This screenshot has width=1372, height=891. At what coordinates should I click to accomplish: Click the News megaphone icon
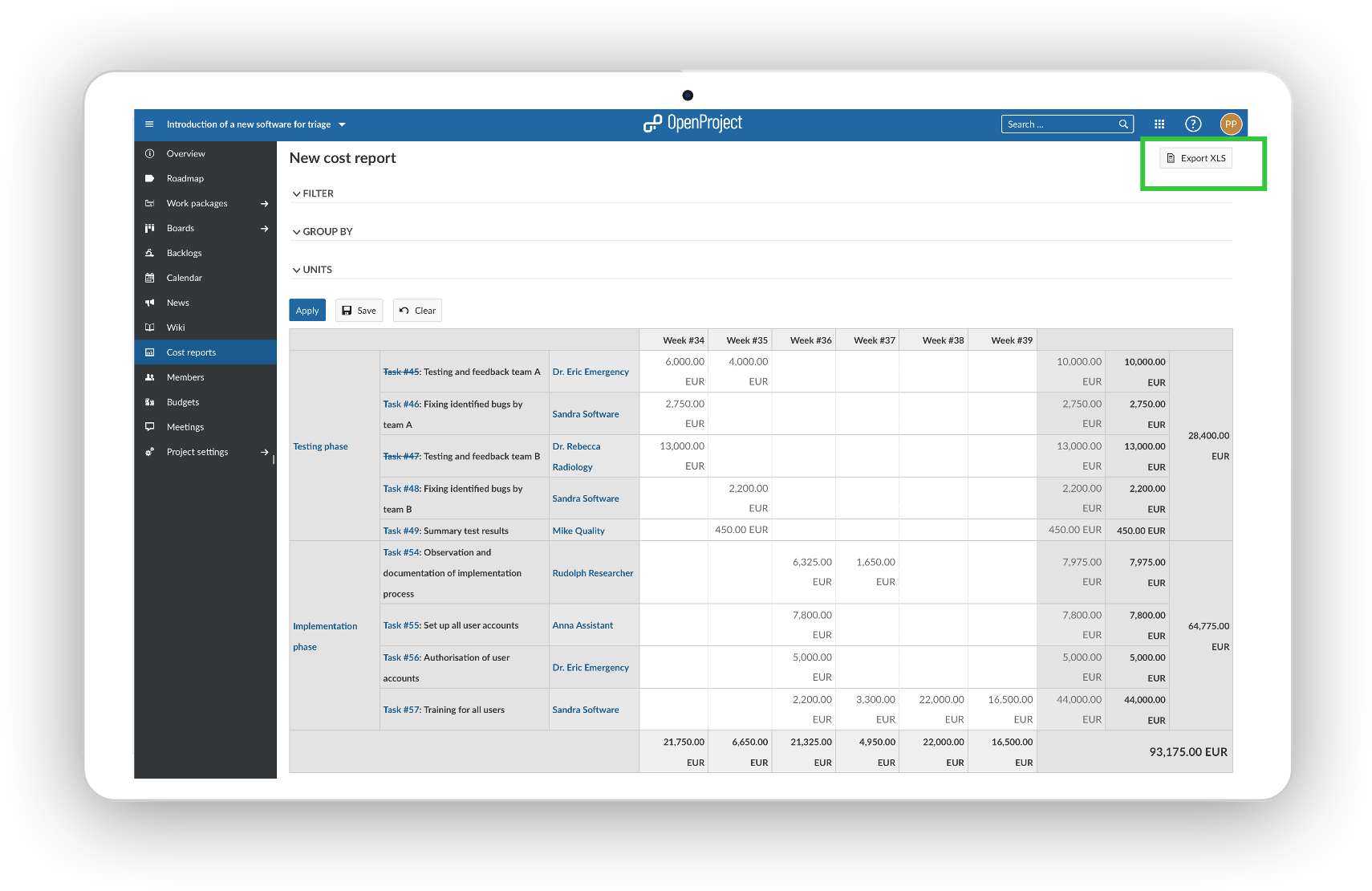(x=149, y=303)
